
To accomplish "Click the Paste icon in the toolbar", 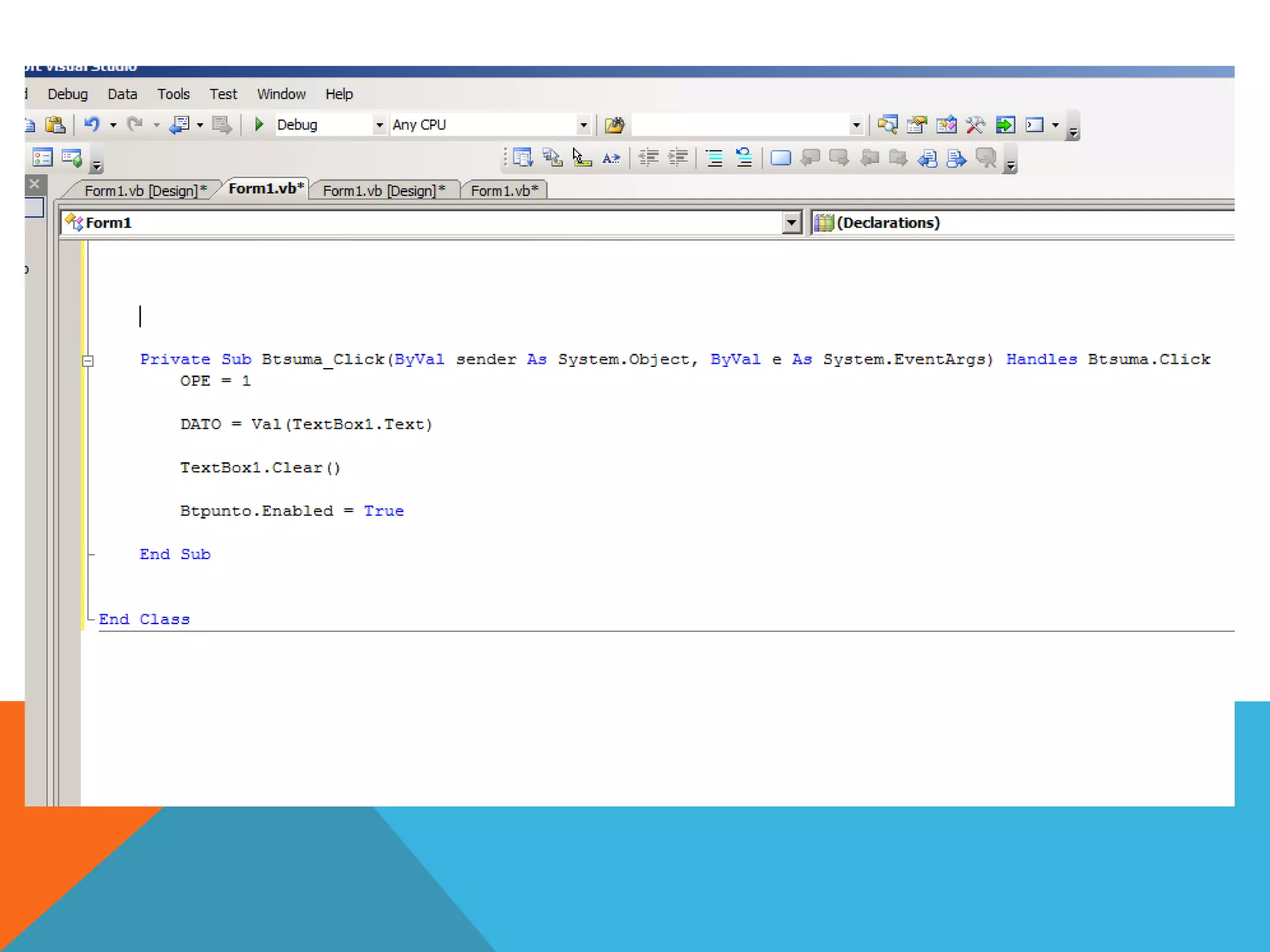I will (55, 125).
